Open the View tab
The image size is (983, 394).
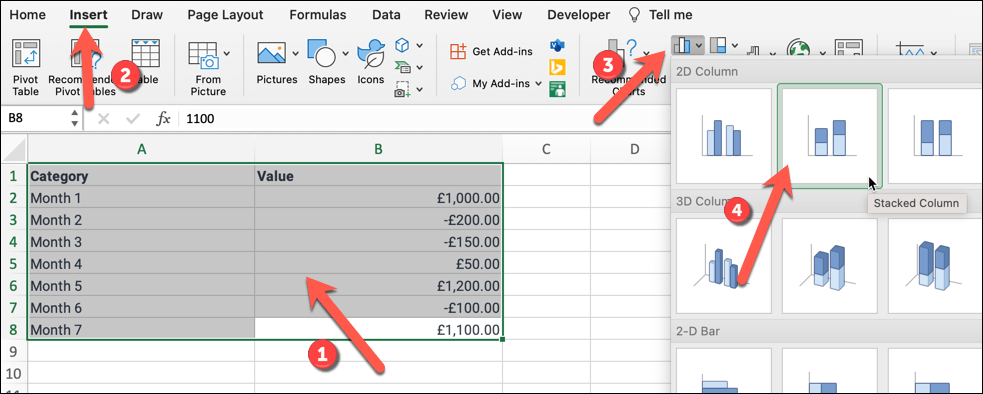click(507, 14)
